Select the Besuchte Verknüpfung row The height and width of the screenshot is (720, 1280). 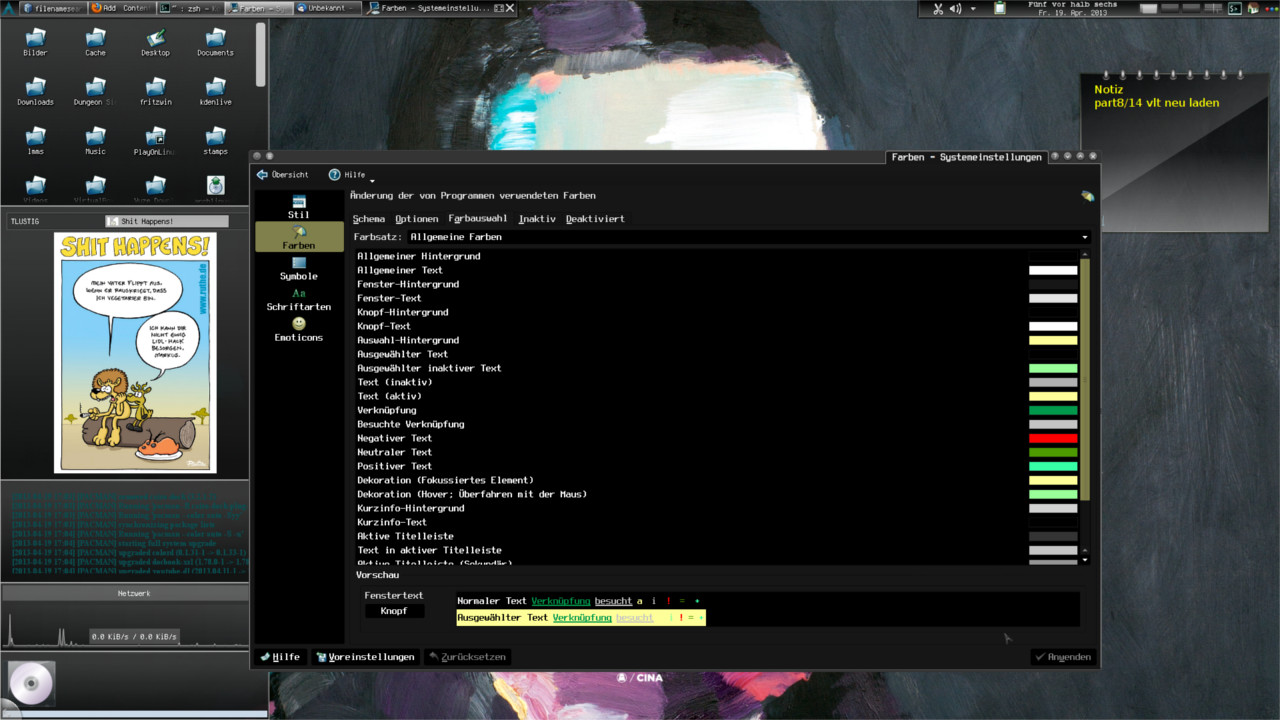(x=717, y=424)
